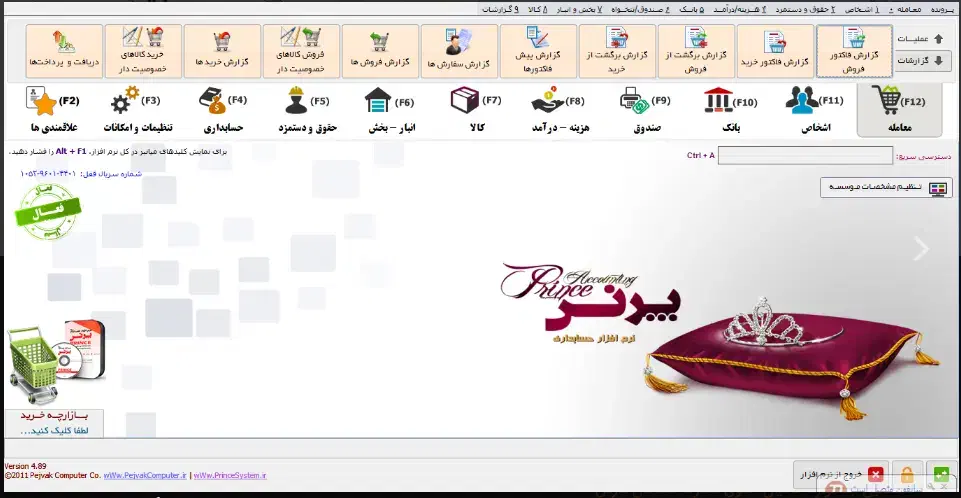Open the wWw.PrinceSystem.ir link

point(230,476)
